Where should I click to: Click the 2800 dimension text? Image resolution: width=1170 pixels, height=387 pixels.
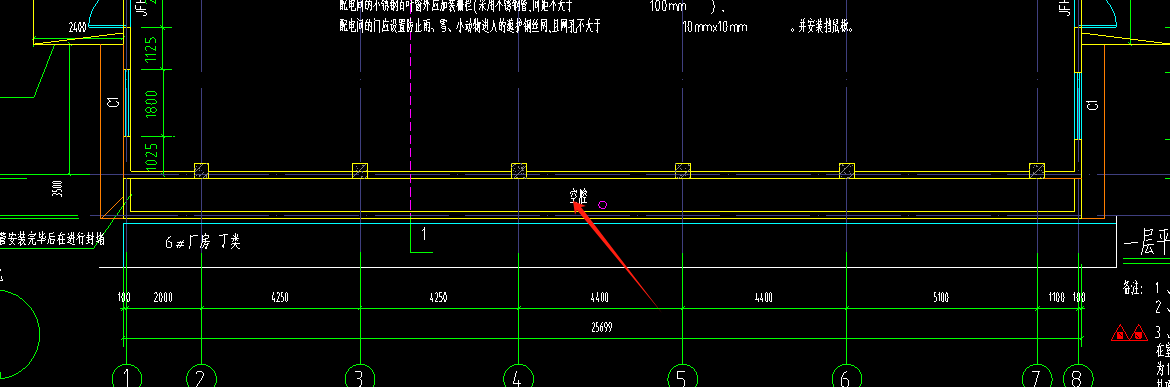pos(163,297)
